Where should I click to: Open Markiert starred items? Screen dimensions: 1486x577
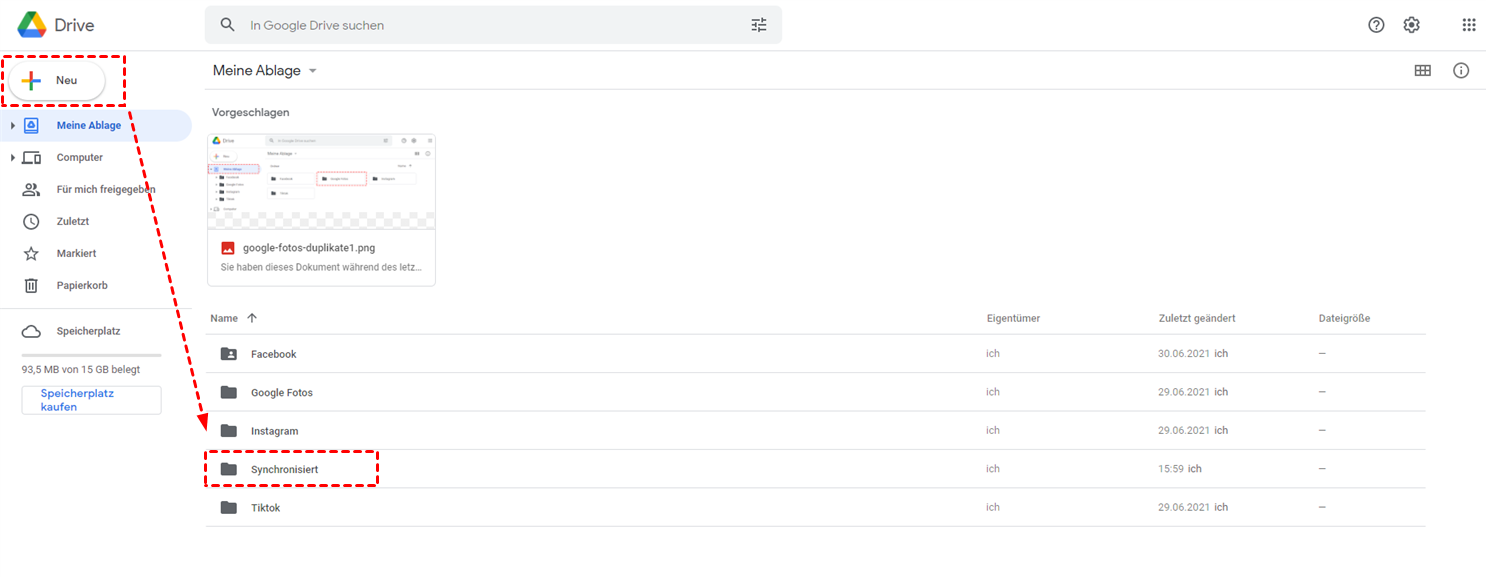tap(76, 253)
